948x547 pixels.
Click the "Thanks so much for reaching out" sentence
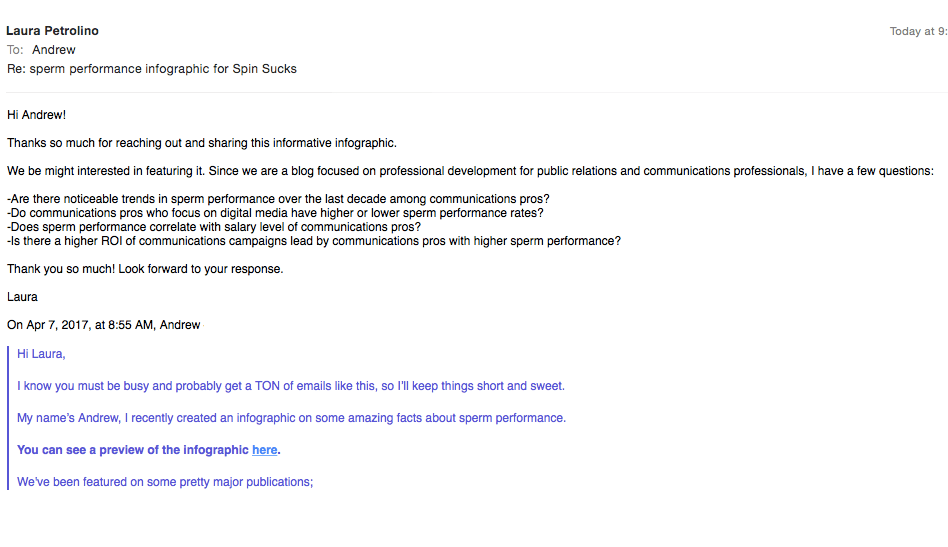[x=201, y=143]
